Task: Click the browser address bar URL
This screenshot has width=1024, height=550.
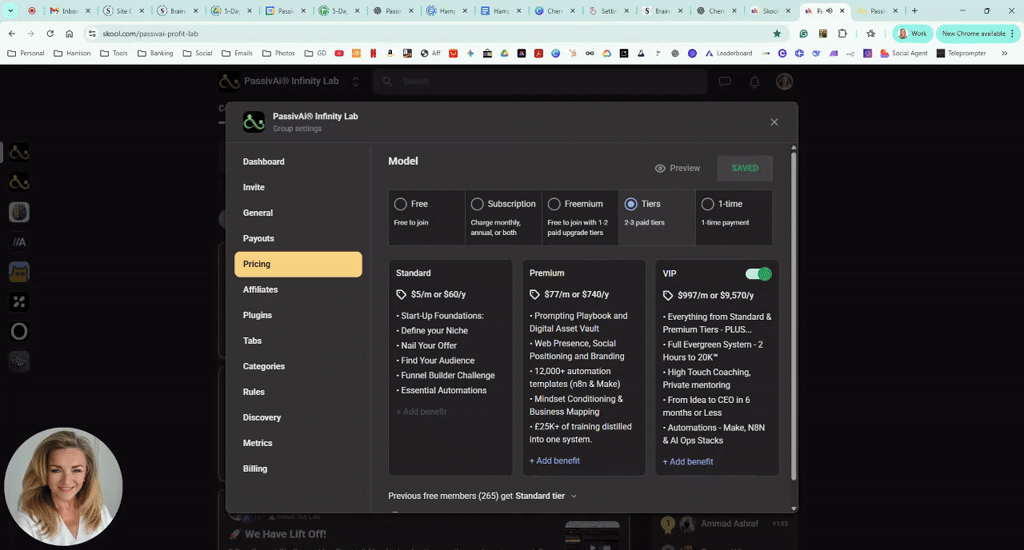Action: pos(150,33)
